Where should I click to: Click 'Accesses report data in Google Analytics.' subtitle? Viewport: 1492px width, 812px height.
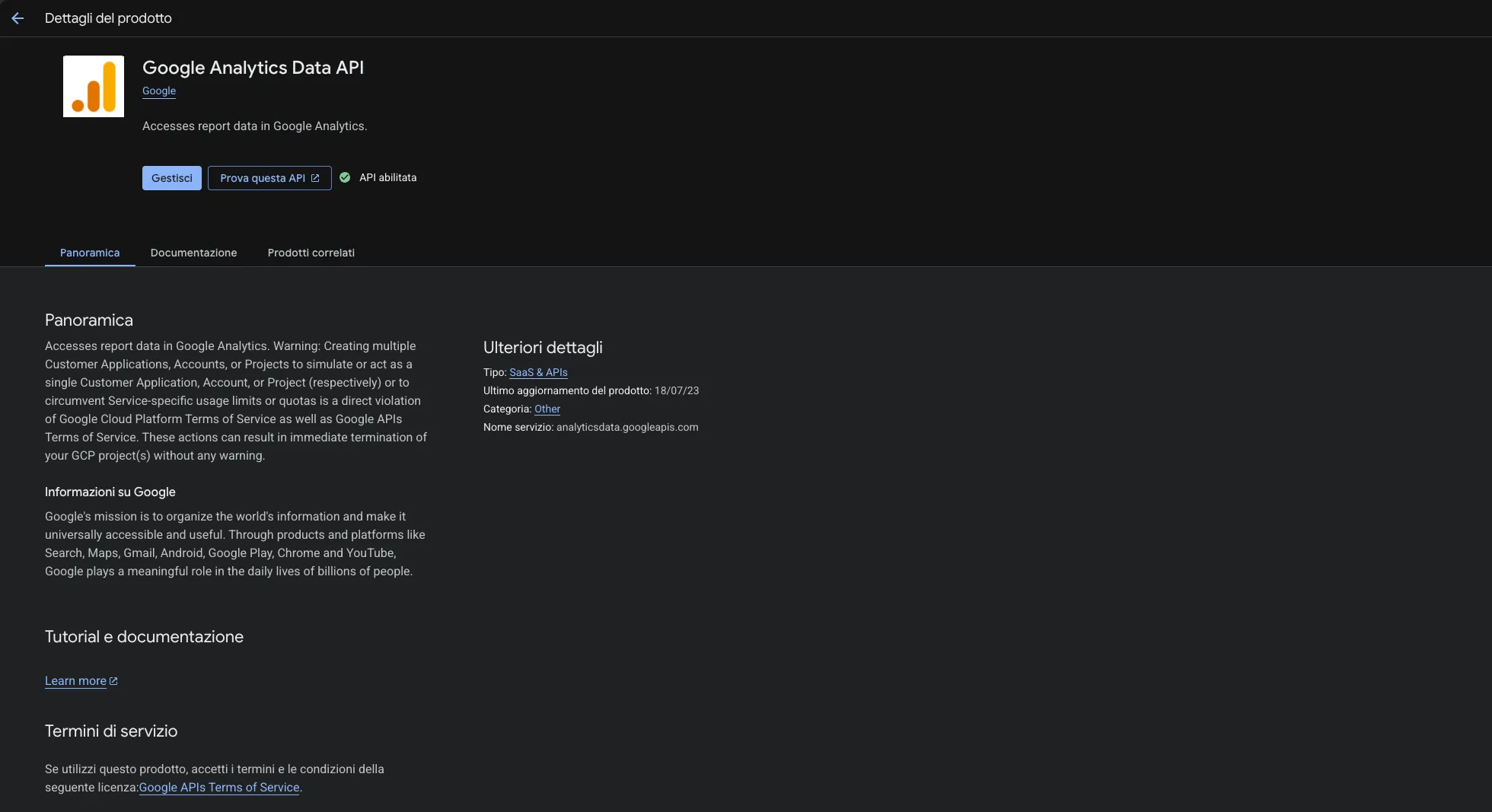254,126
